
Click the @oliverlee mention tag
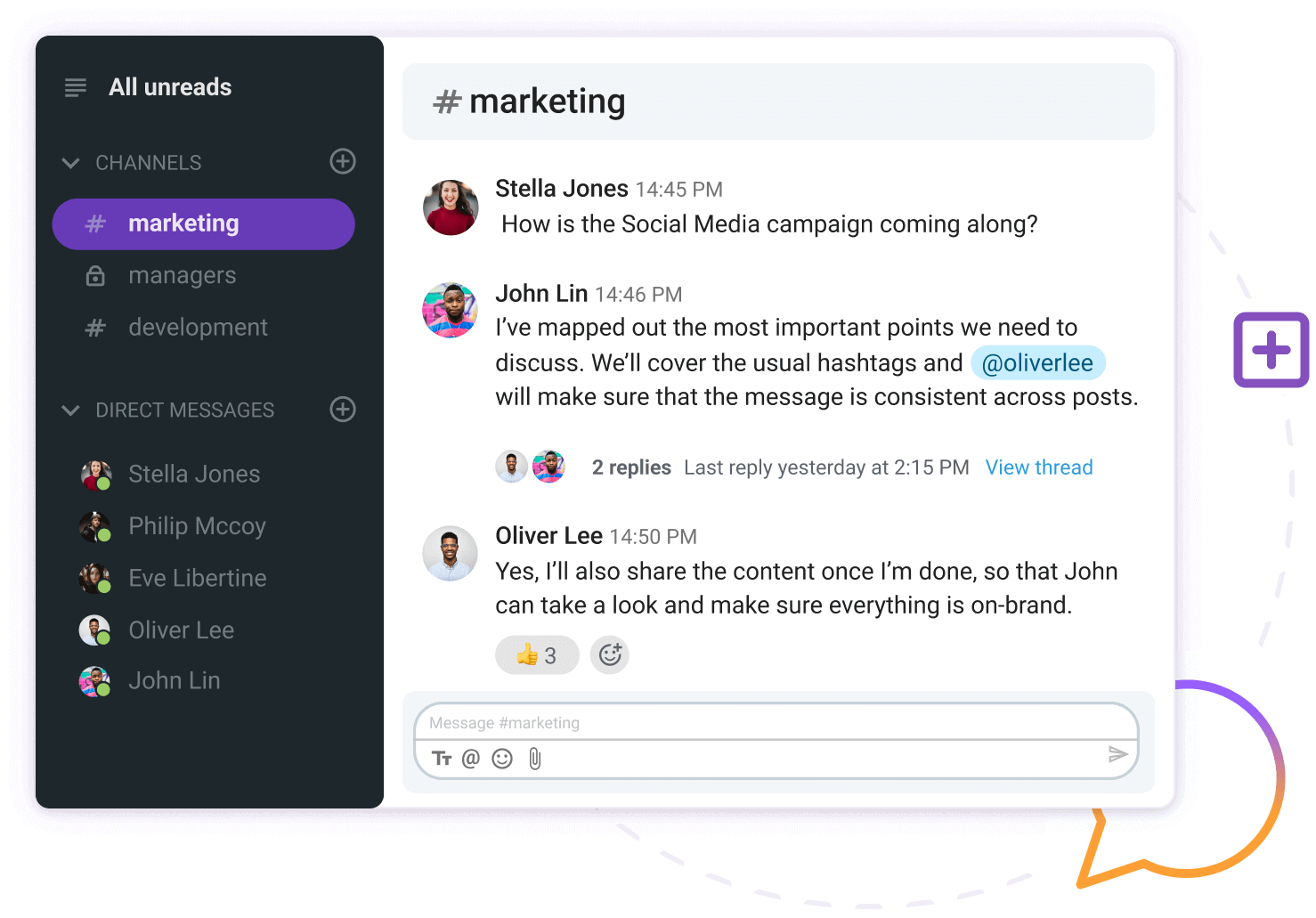[1037, 363]
